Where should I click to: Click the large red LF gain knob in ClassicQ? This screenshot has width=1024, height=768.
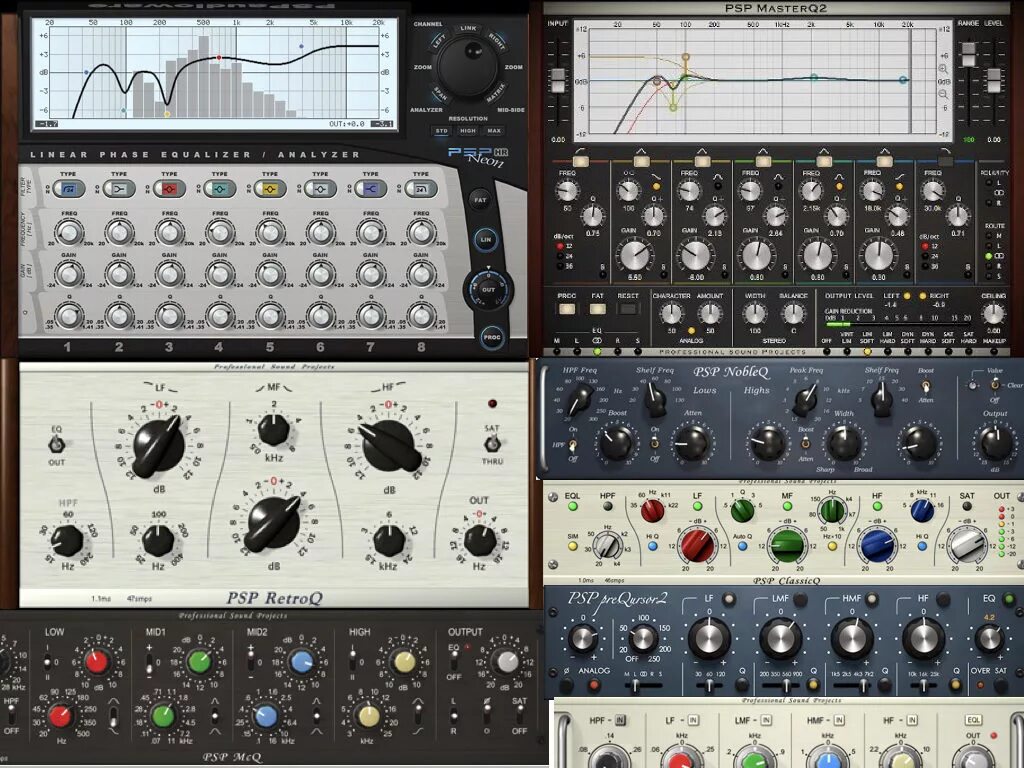coord(696,545)
